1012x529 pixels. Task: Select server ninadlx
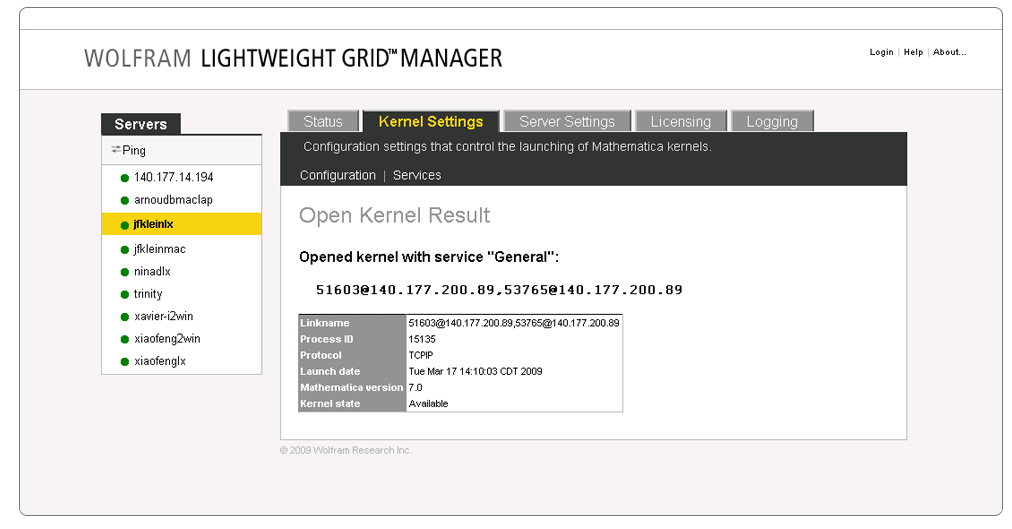[152, 272]
